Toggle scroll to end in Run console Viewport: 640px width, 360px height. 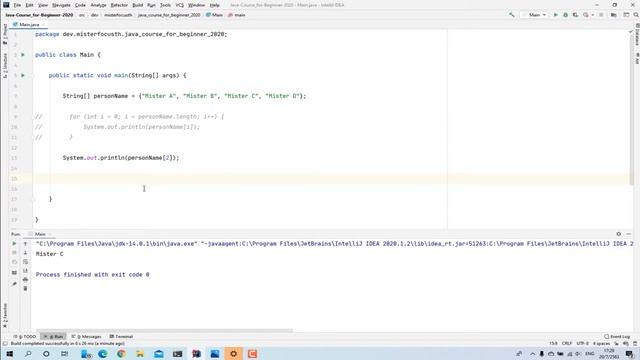tap(25, 271)
